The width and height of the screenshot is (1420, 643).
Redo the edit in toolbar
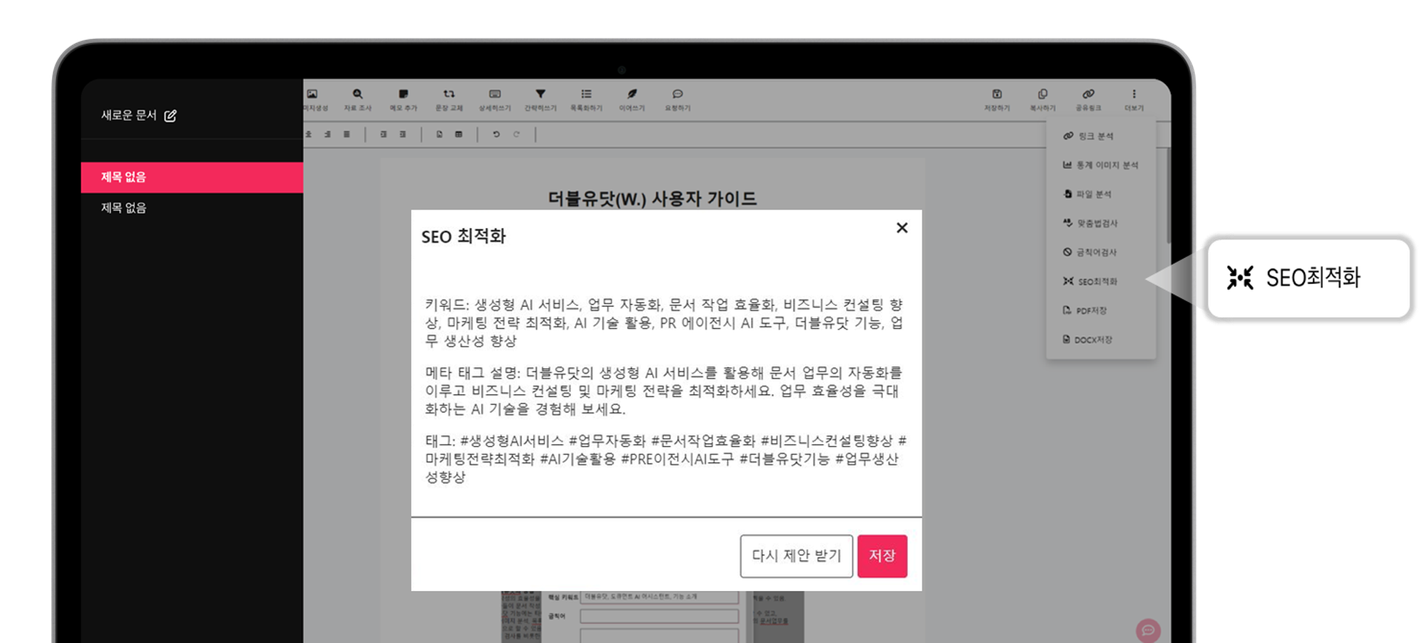pos(516,134)
